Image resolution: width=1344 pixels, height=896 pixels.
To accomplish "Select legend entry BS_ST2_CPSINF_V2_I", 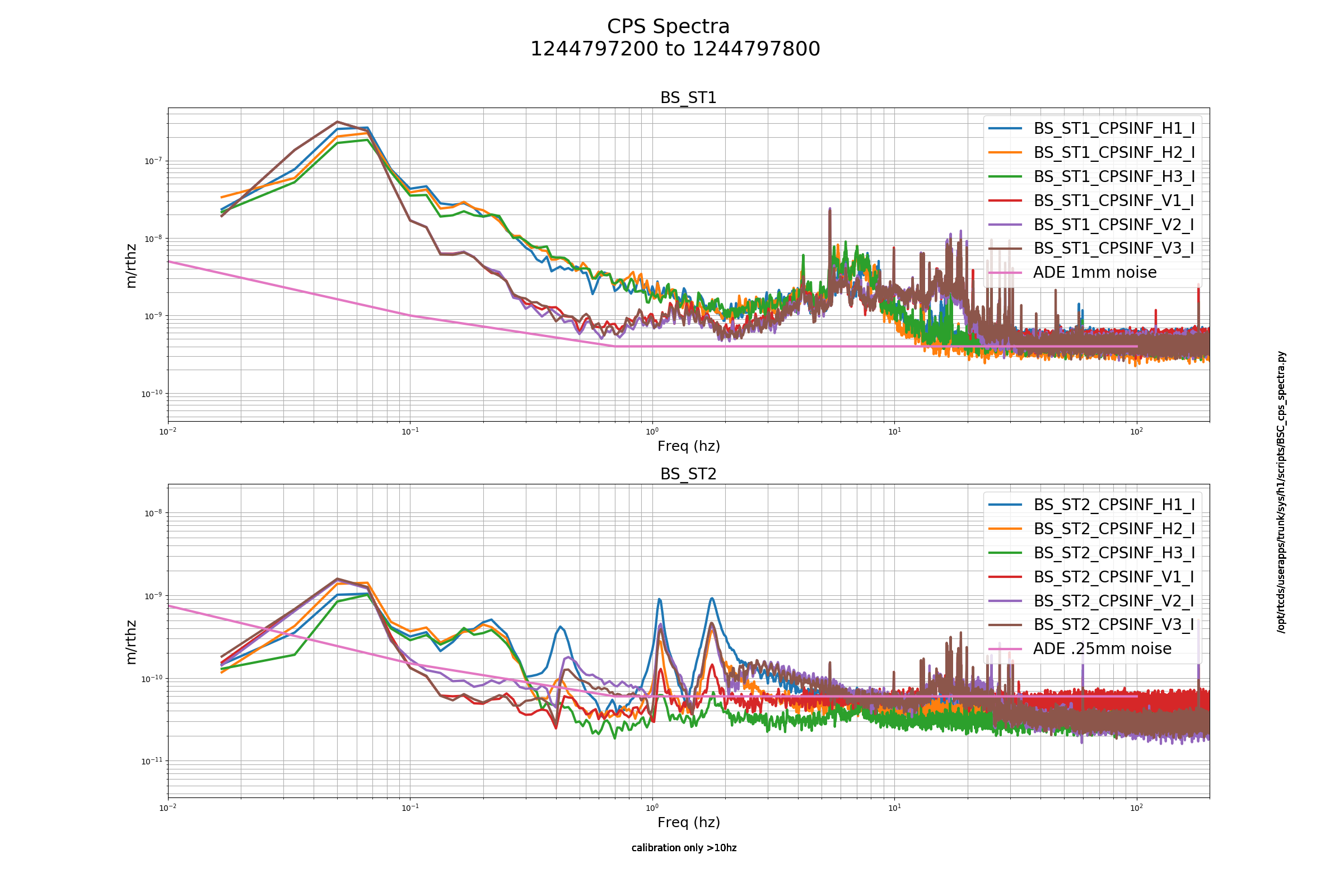I will coord(1114,601).
